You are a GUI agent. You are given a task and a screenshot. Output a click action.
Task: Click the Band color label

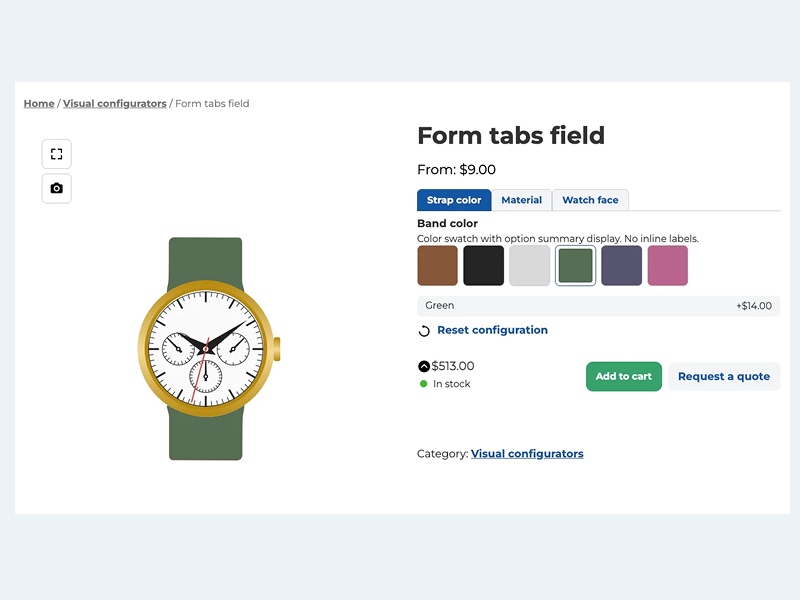(447, 223)
